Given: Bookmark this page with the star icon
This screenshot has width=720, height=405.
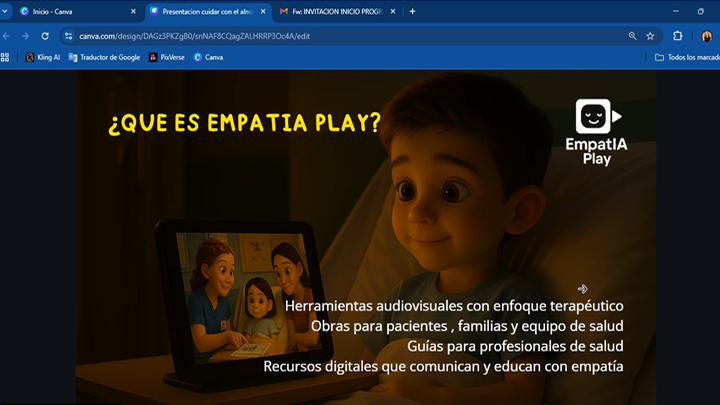Looking at the screenshot, I should pyautogui.click(x=650, y=36).
